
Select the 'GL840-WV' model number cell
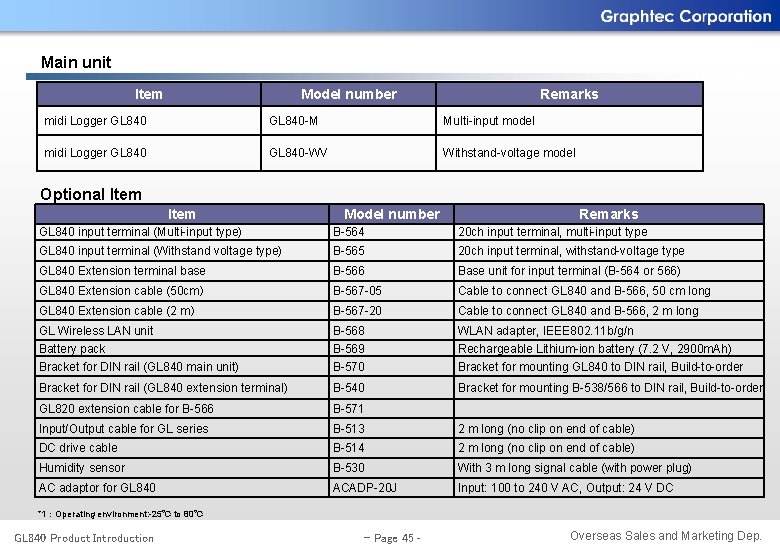click(x=348, y=153)
